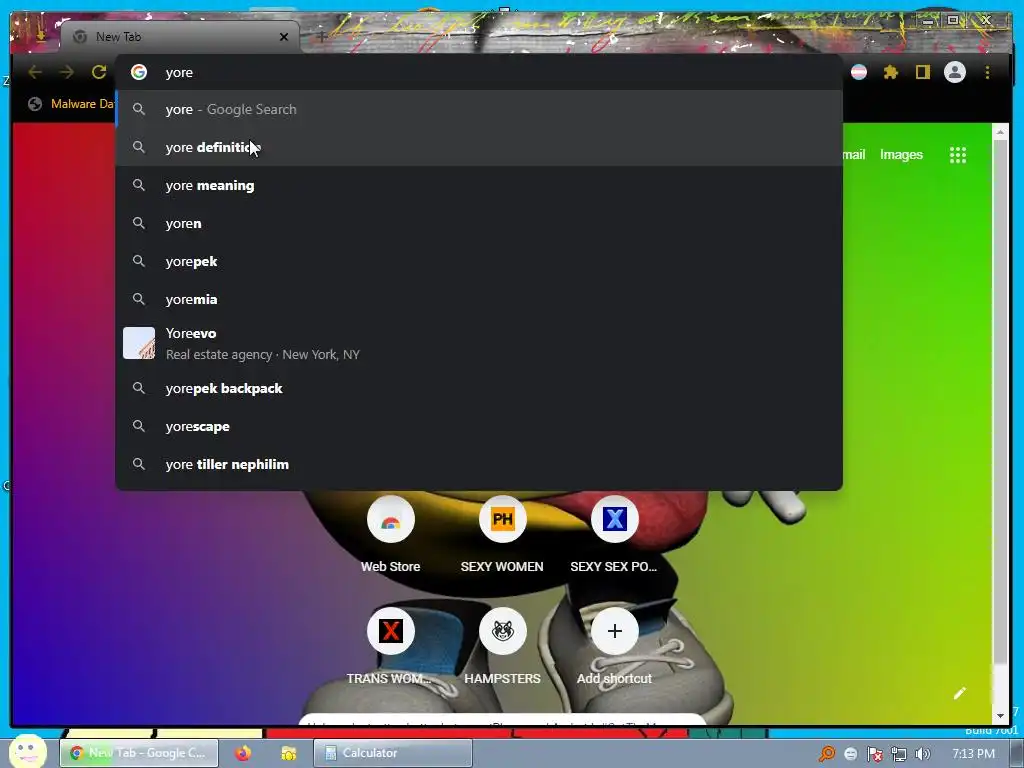Click the network tray icon

899,754
